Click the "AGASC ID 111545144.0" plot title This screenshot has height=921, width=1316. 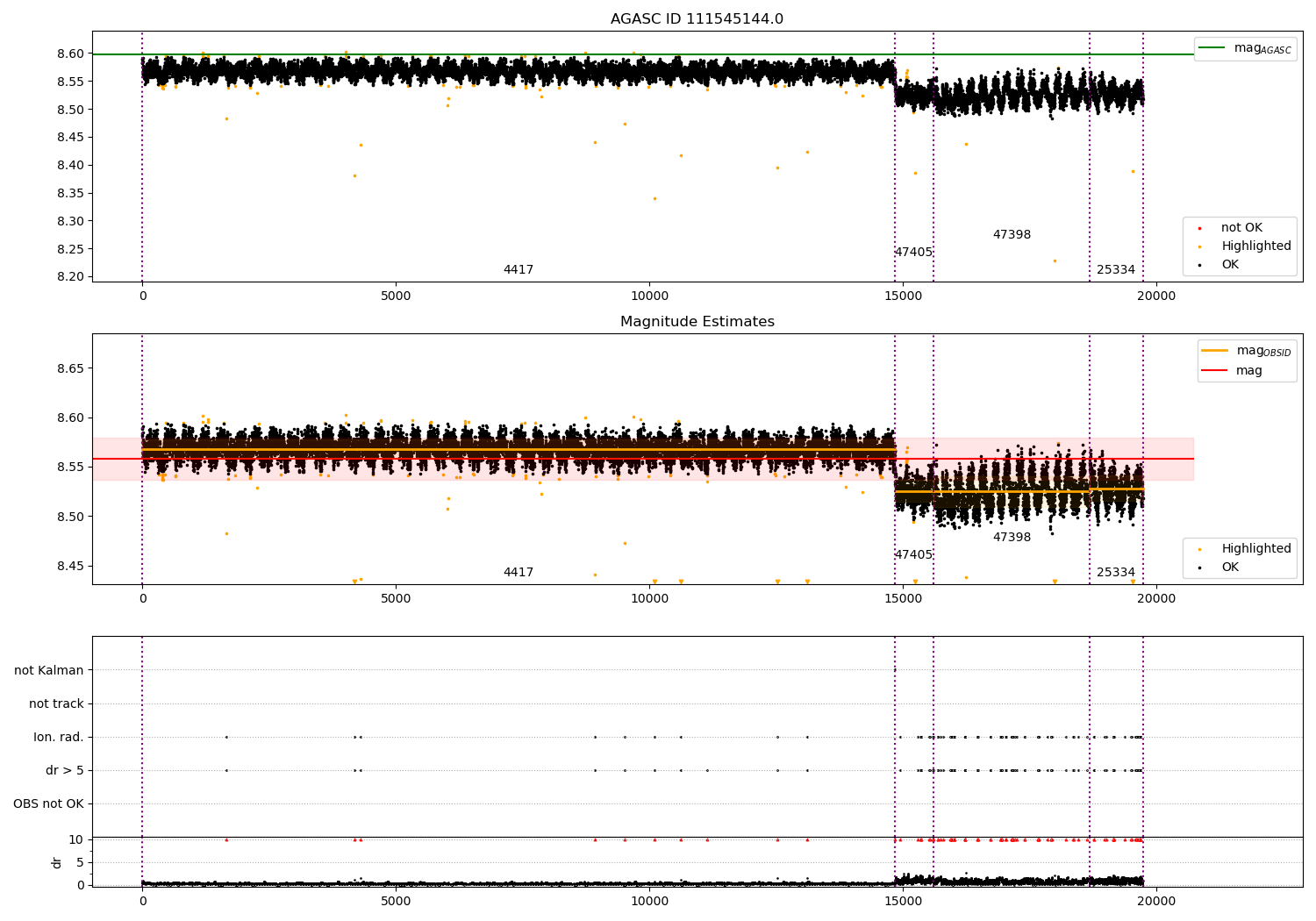[697, 19]
